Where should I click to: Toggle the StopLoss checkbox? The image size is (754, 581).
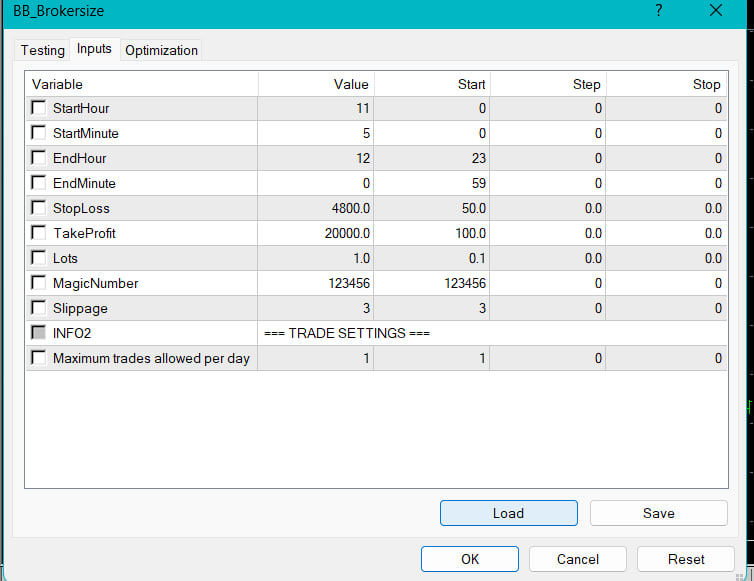click(39, 208)
